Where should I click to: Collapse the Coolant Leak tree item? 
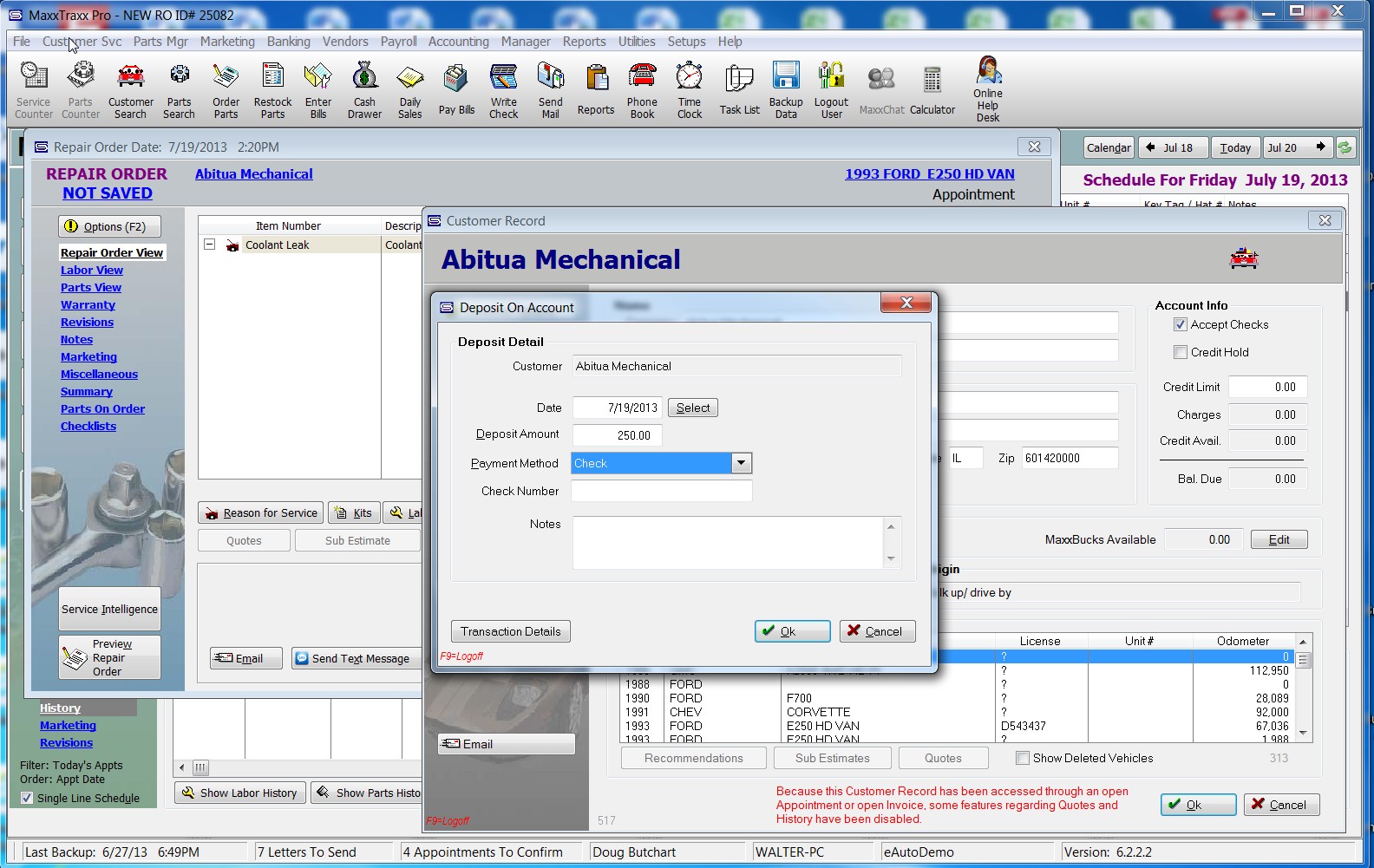tap(209, 245)
